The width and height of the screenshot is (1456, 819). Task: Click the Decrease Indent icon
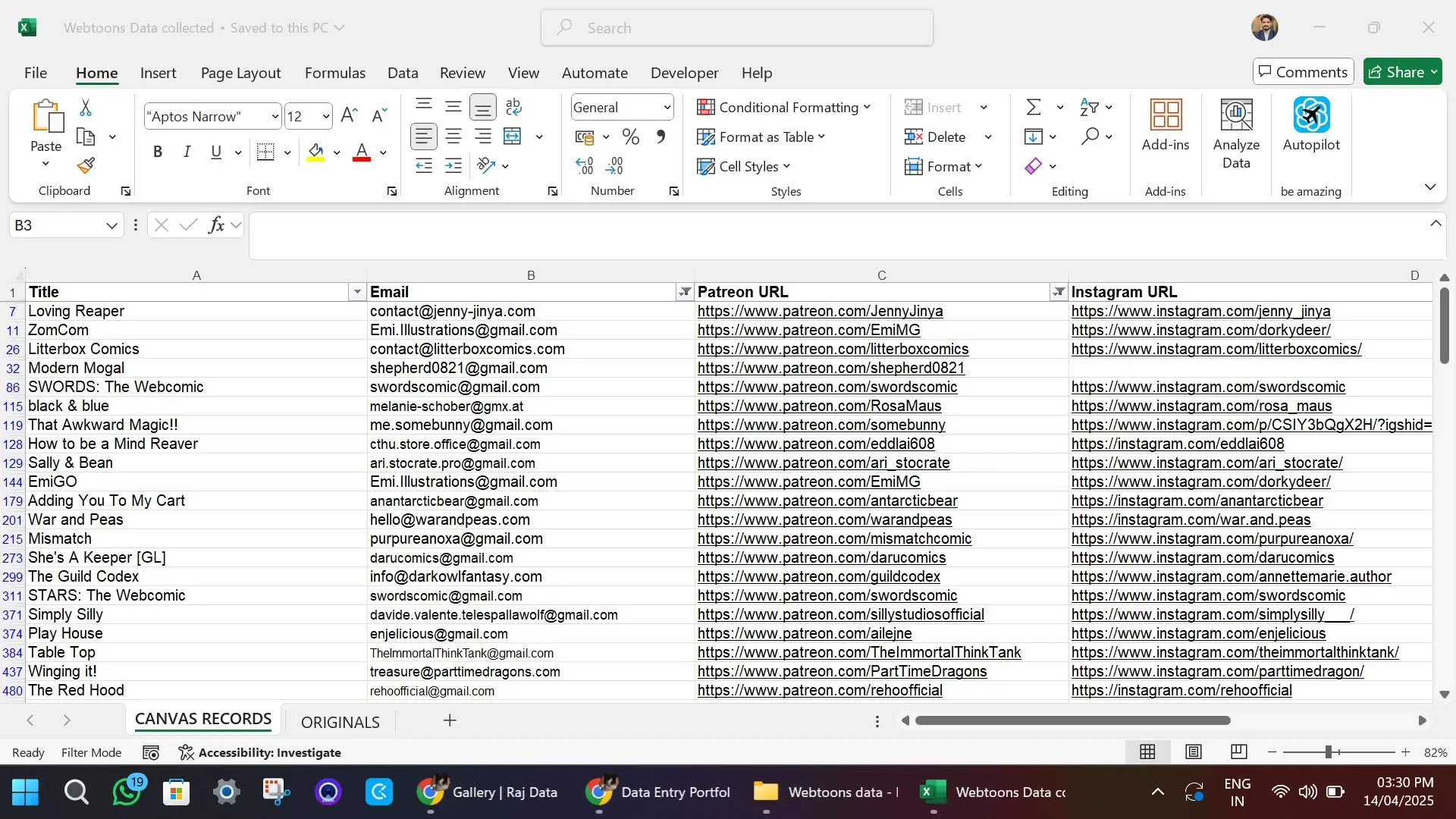(424, 165)
